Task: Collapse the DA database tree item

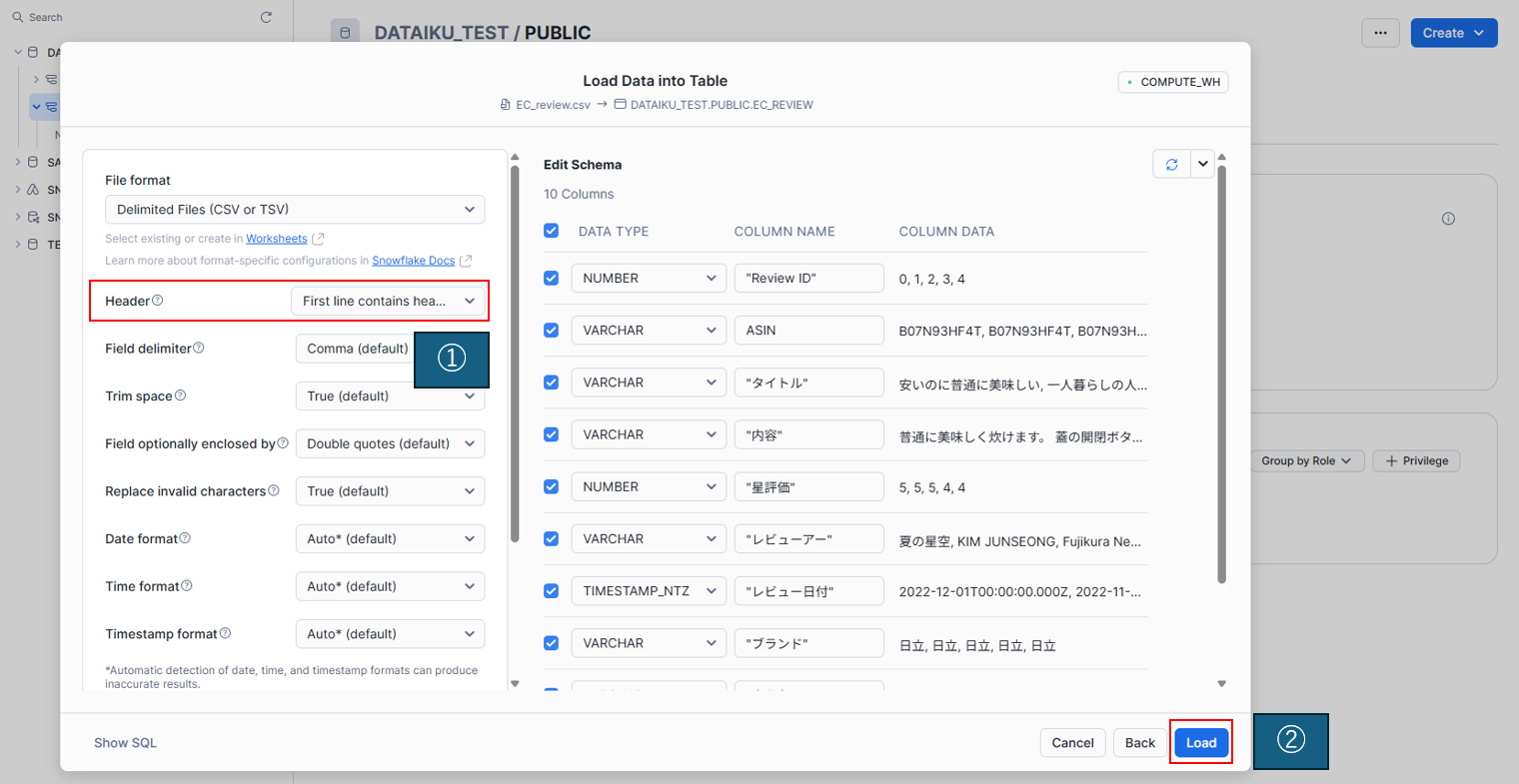Action: (x=18, y=52)
